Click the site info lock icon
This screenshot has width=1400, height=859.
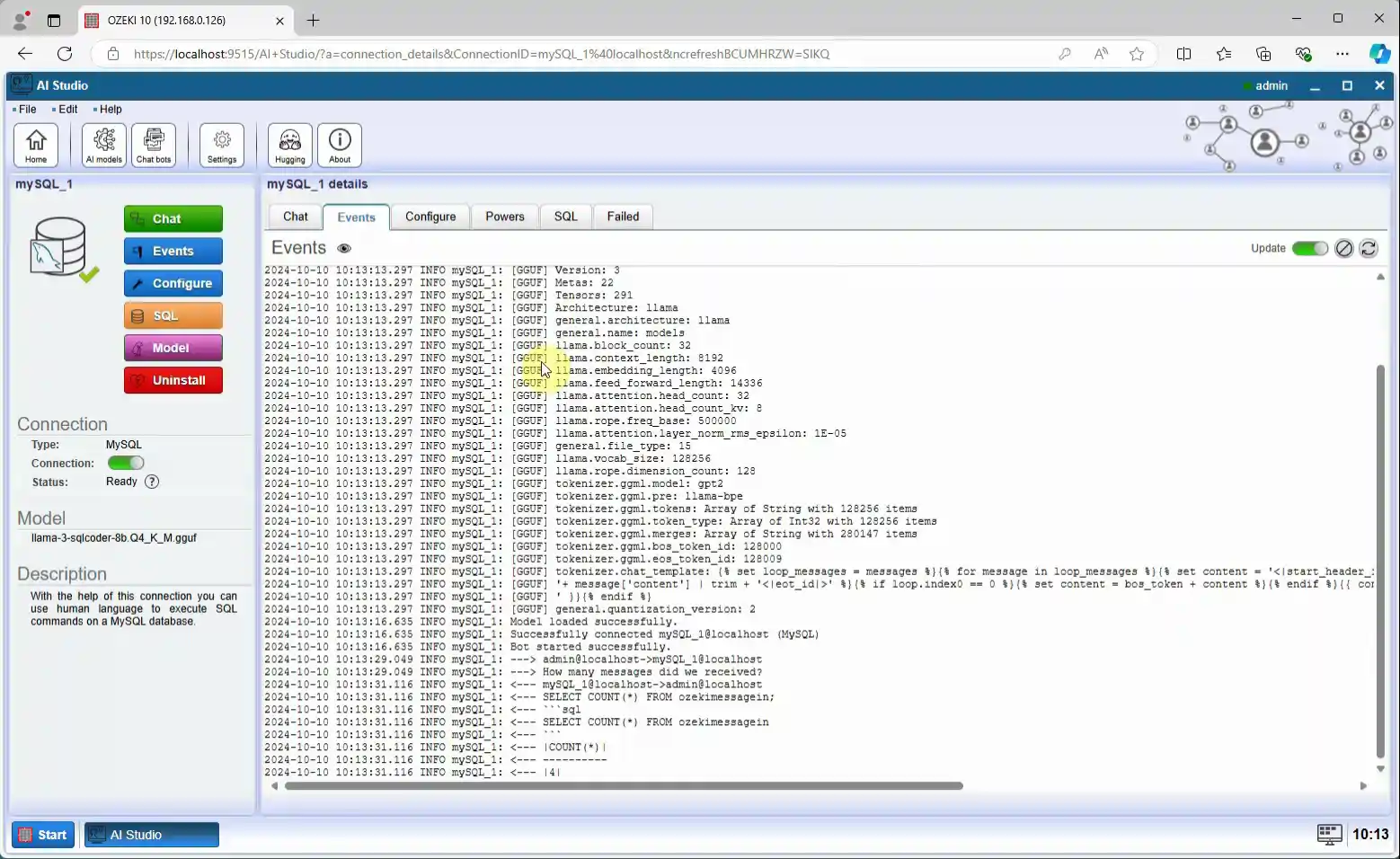(x=113, y=54)
